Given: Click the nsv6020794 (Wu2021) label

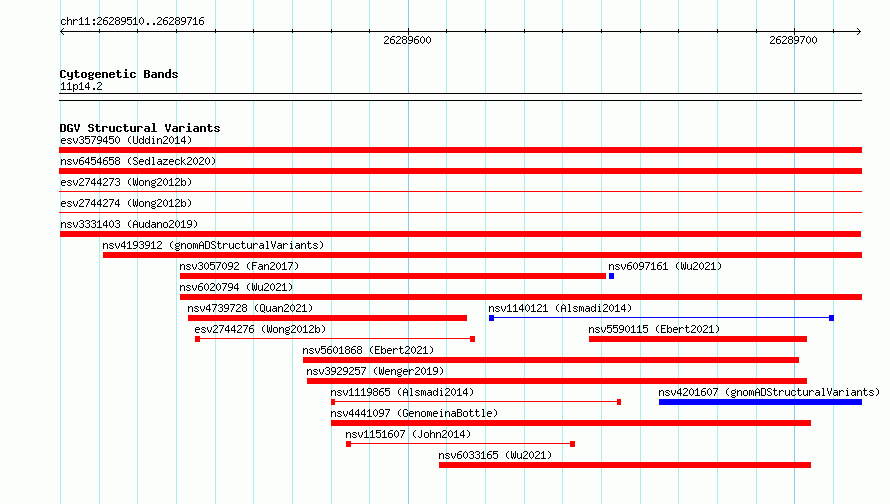Looking at the screenshot, I should click(236, 287).
